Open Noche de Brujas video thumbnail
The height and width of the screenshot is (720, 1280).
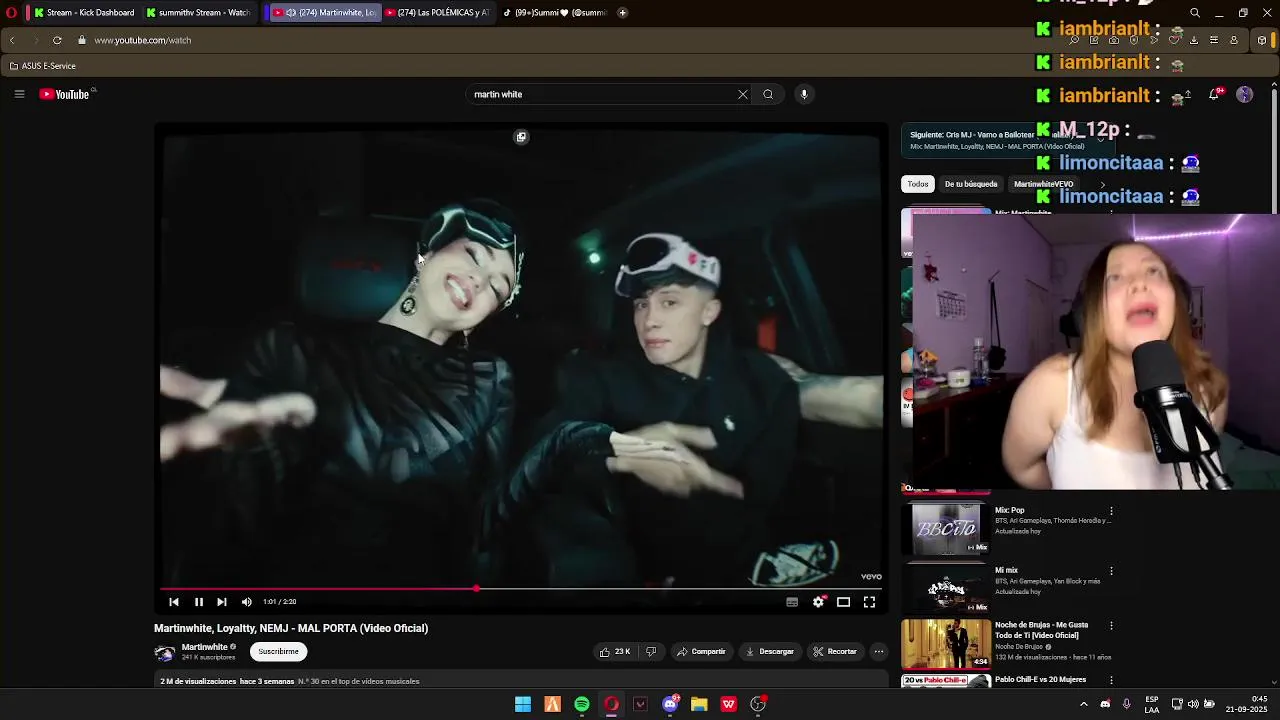946,644
